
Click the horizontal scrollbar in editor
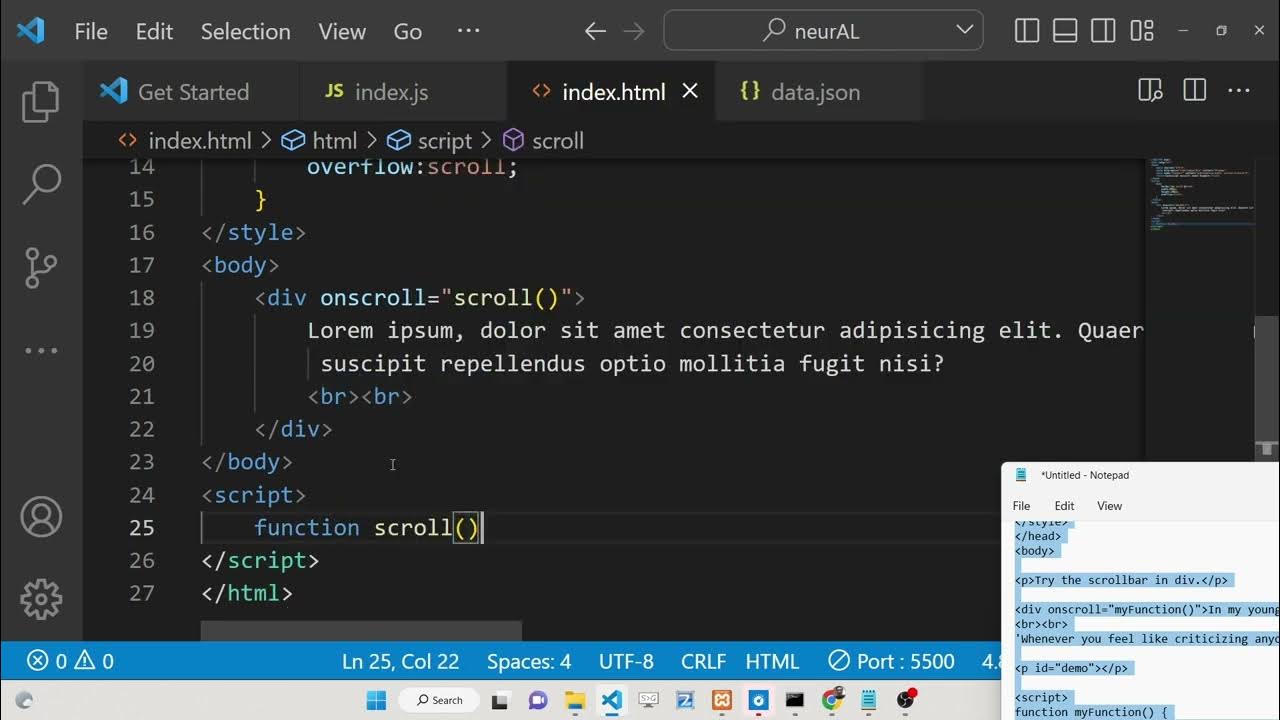[x=361, y=631]
